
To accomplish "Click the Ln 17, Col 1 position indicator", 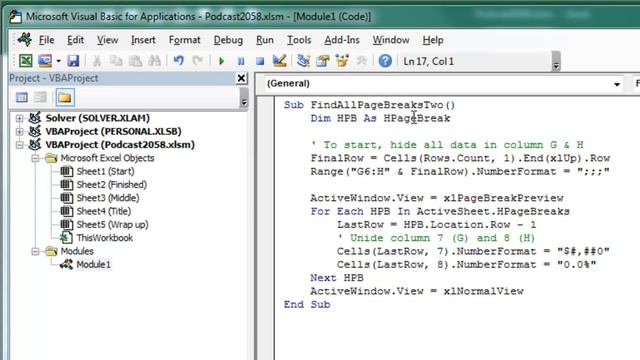I will (429, 61).
